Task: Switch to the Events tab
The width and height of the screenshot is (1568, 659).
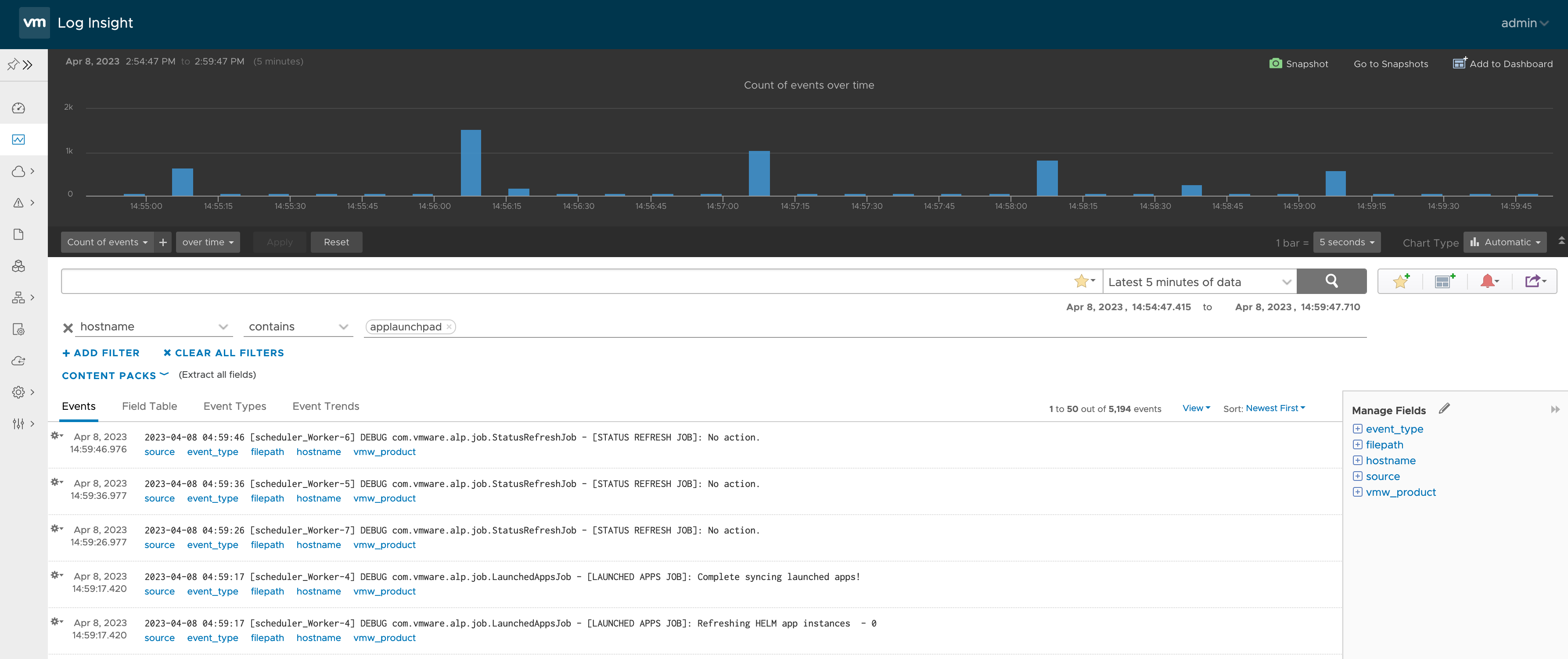Action: tap(79, 406)
